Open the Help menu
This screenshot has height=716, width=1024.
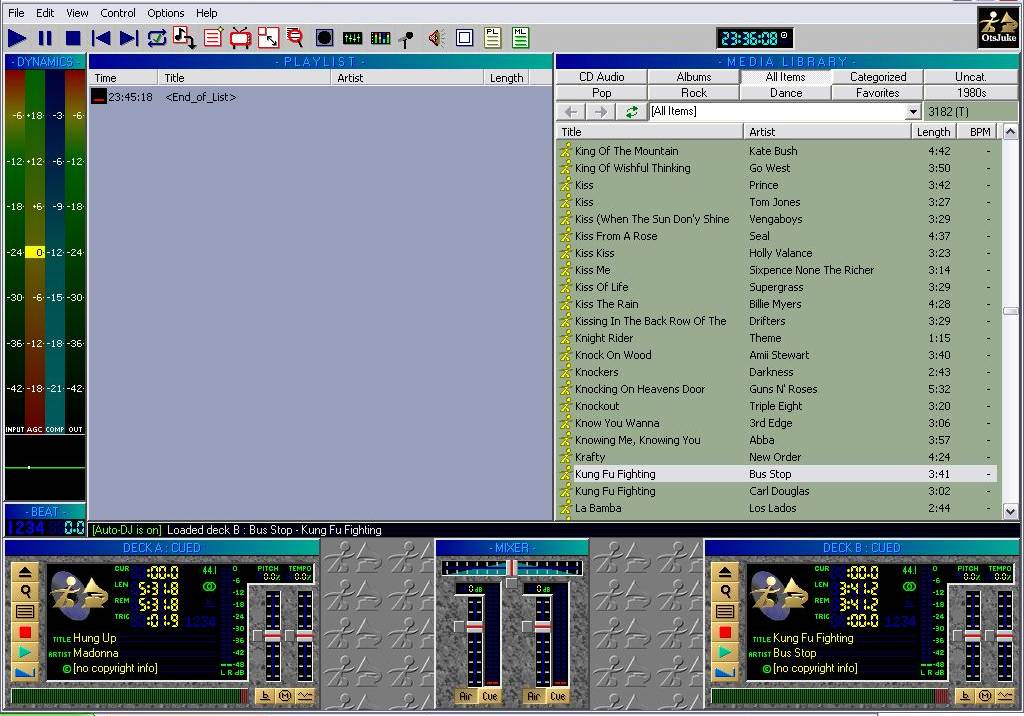(x=206, y=13)
